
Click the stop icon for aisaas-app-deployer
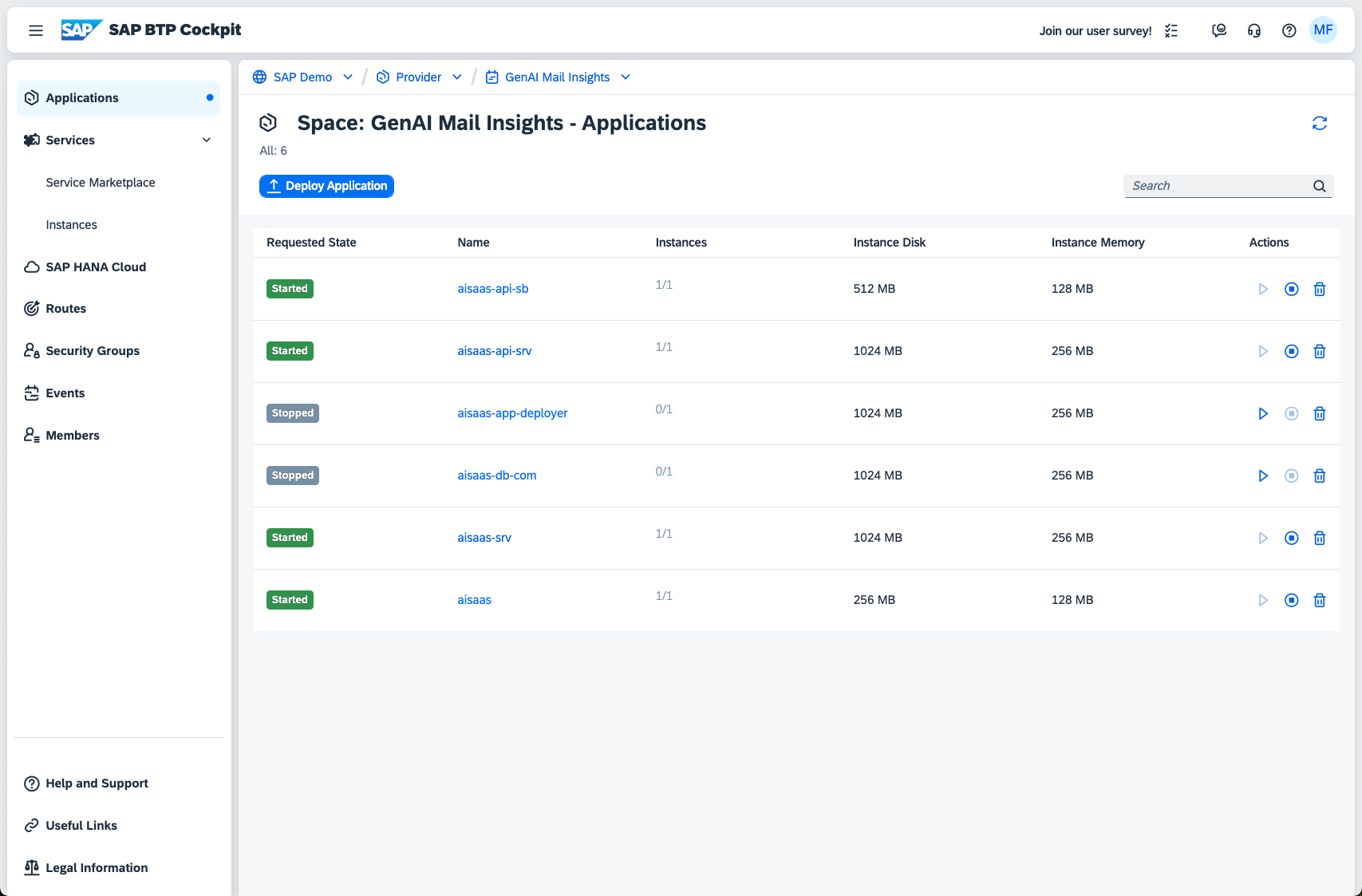click(1292, 413)
